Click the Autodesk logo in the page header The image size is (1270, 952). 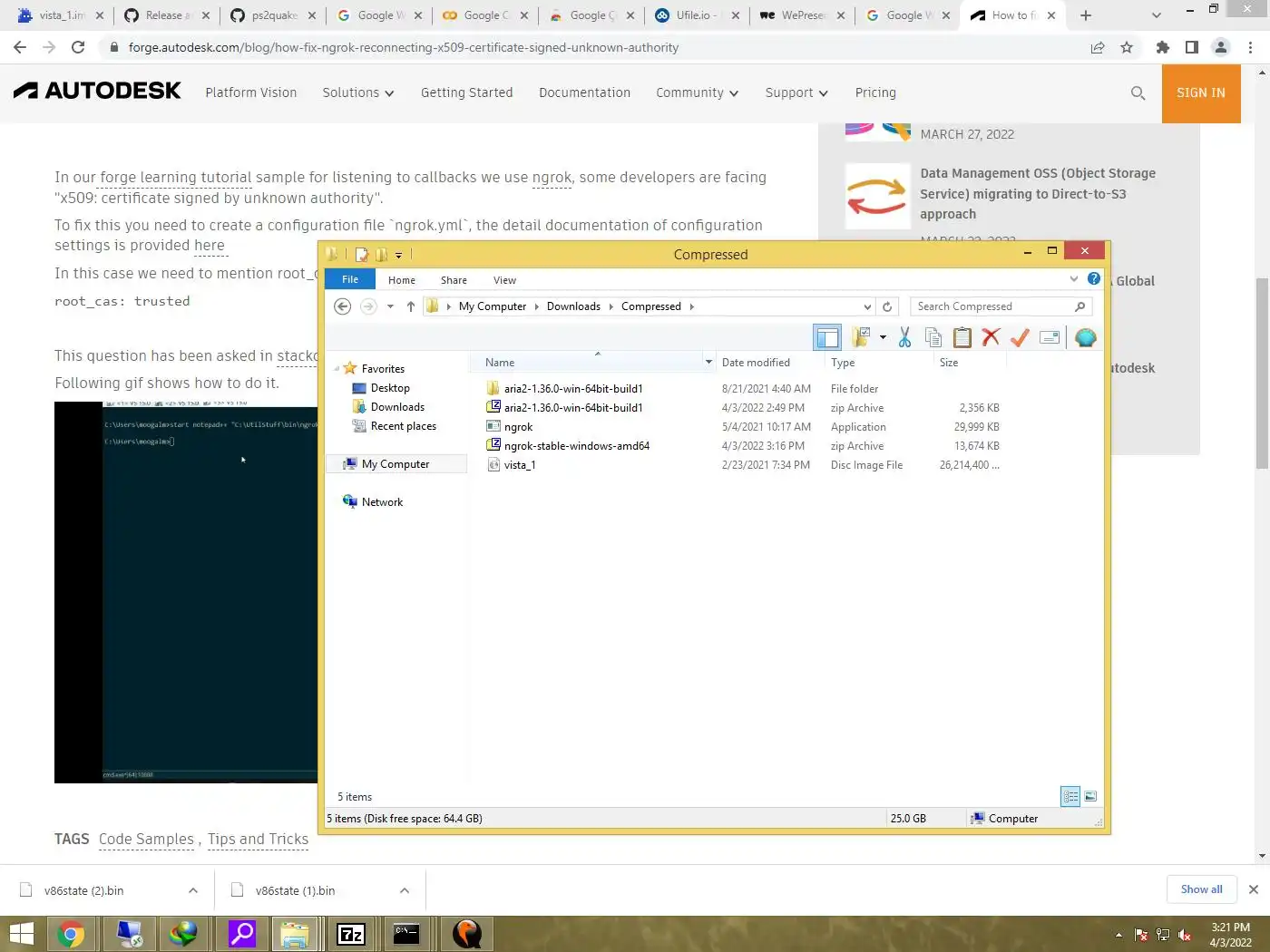[97, 91]
